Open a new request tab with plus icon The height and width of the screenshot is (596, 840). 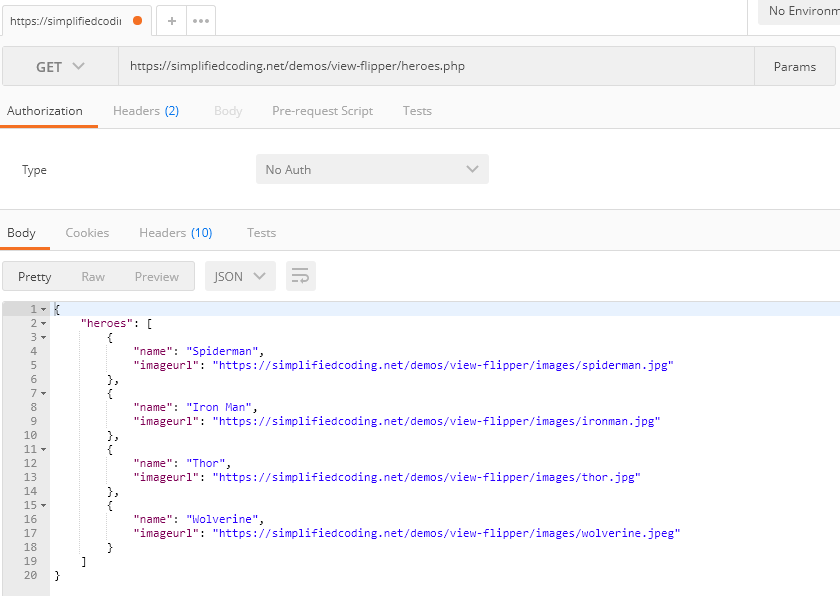tap(171, 21)
